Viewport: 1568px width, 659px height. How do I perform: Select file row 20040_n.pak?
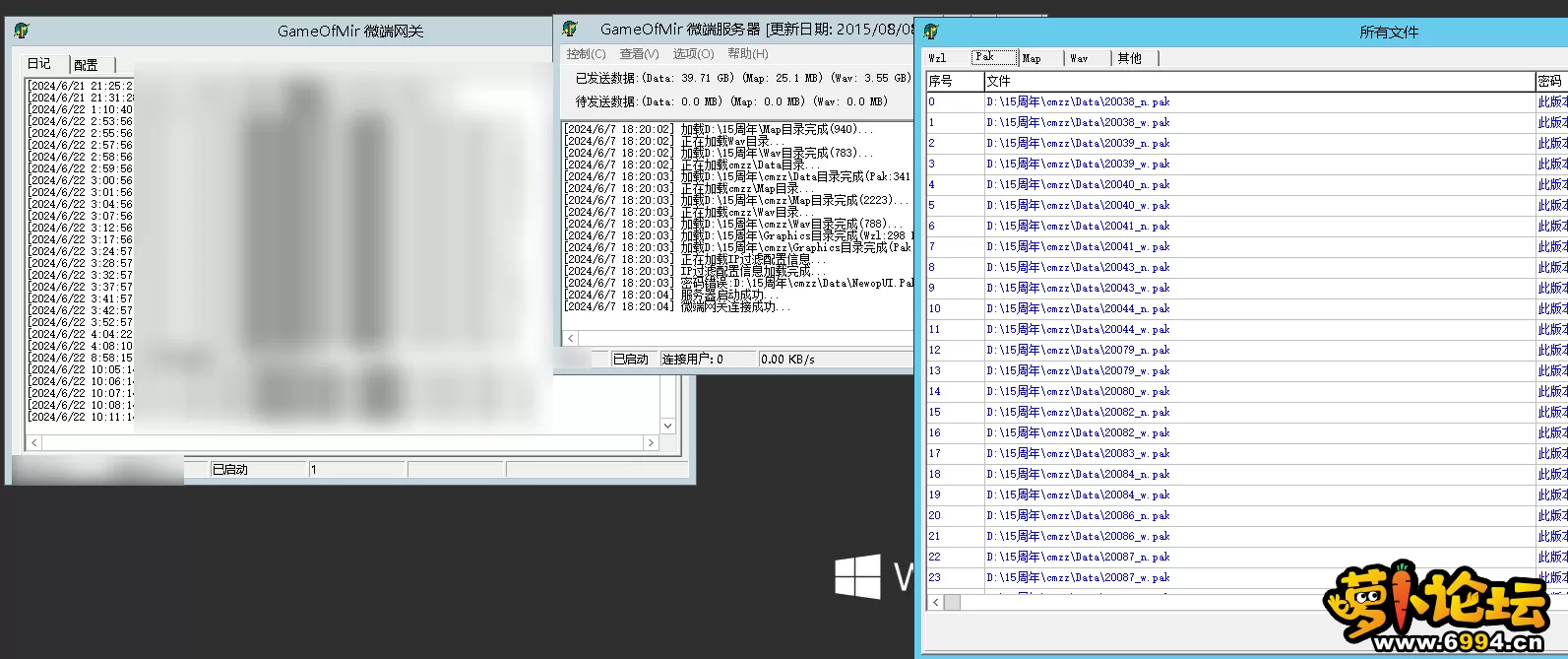pos(1246,184)
